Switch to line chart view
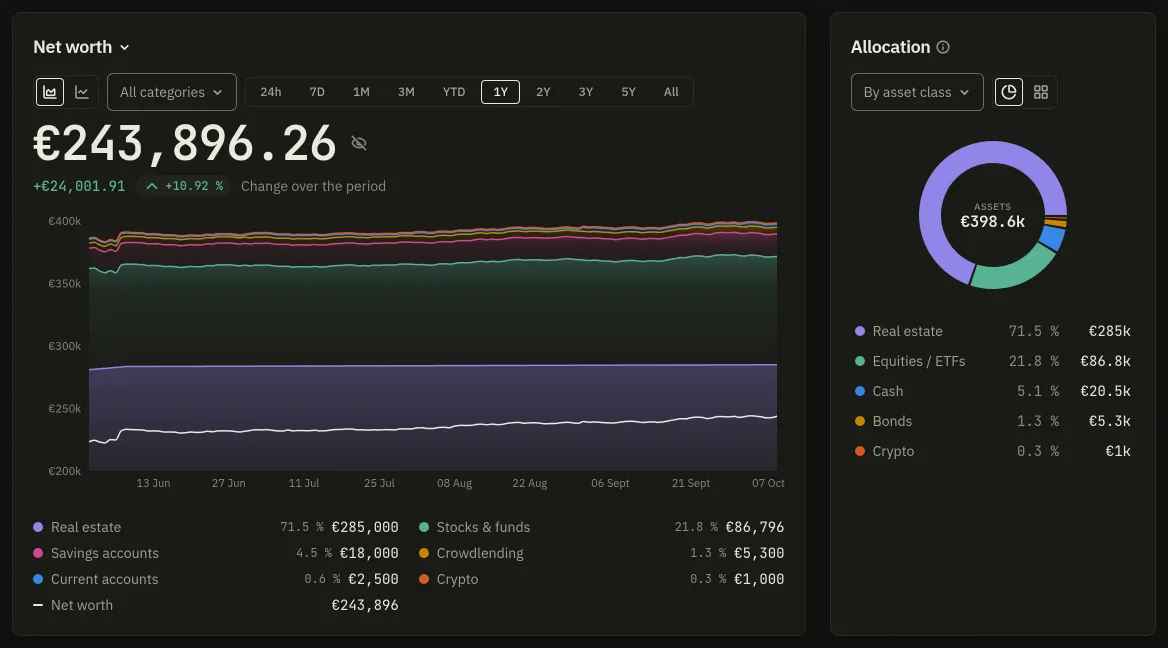 click(x=82, y=92)
